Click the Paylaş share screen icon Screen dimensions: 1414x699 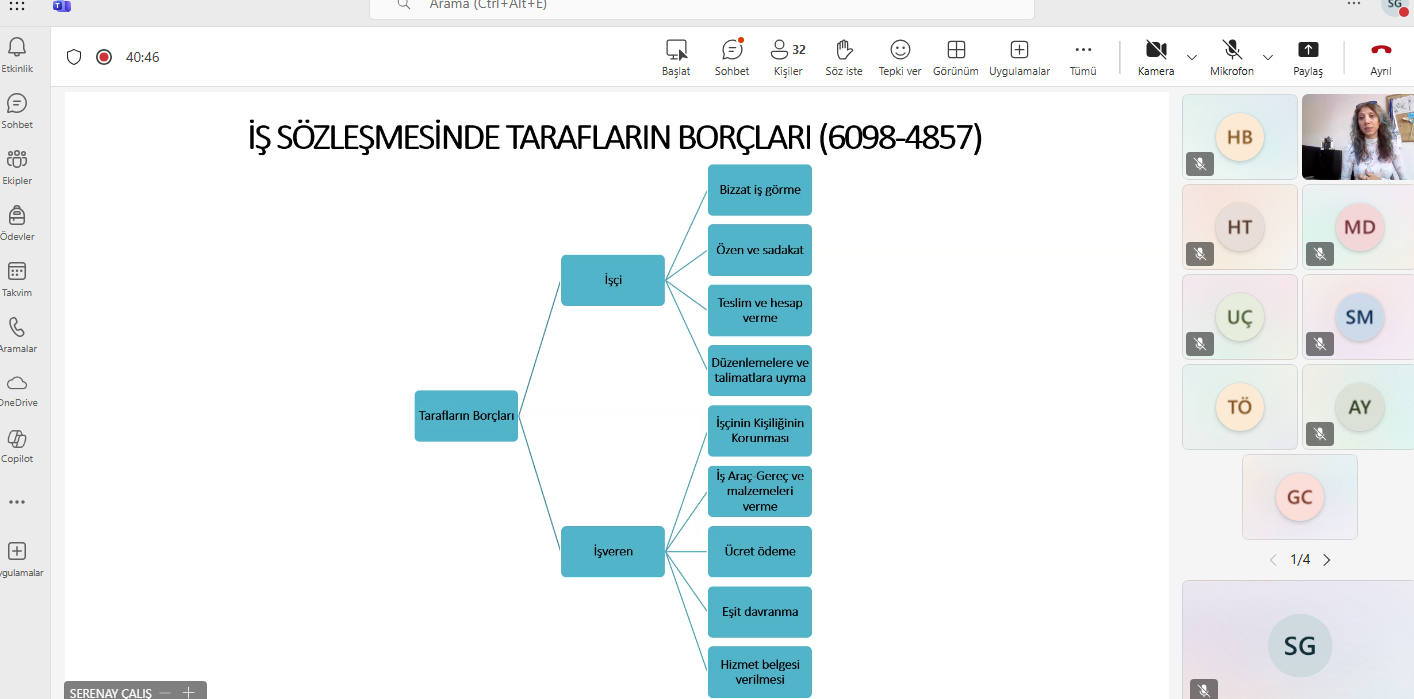coord(1307,57)
